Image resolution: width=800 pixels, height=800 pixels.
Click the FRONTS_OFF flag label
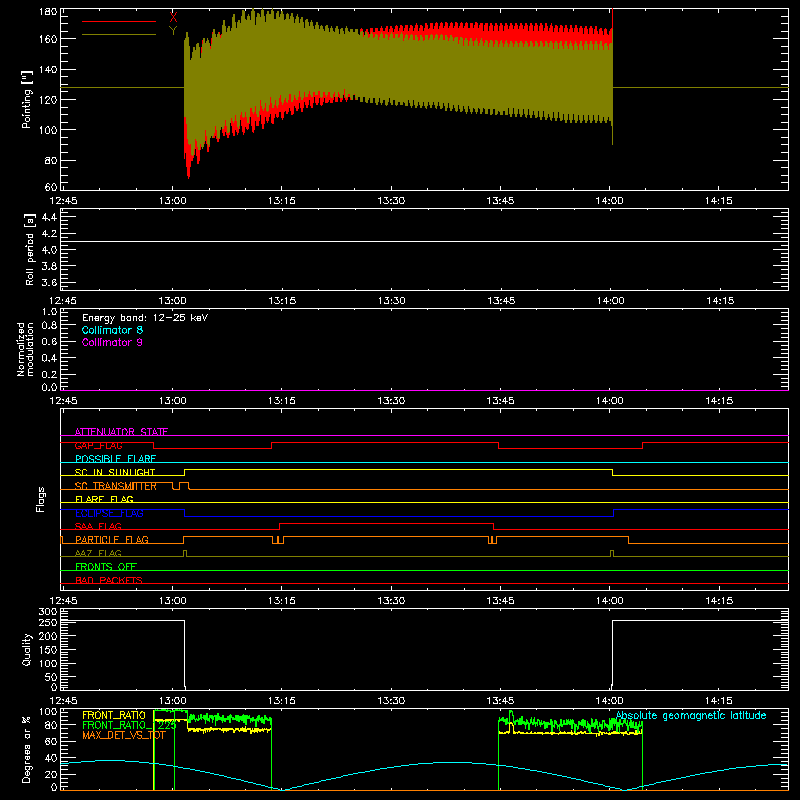pos(106,567)
